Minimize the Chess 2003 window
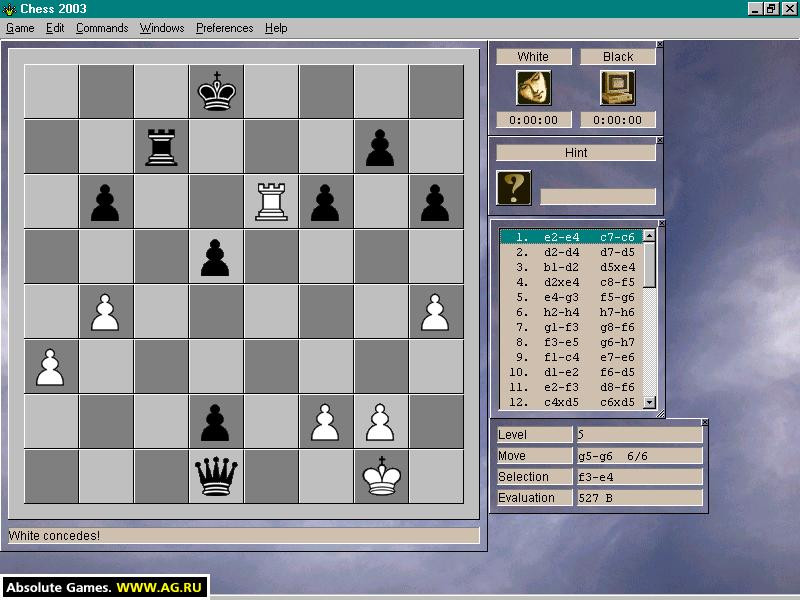Screen dimensions: 800x600 (756, 9)
